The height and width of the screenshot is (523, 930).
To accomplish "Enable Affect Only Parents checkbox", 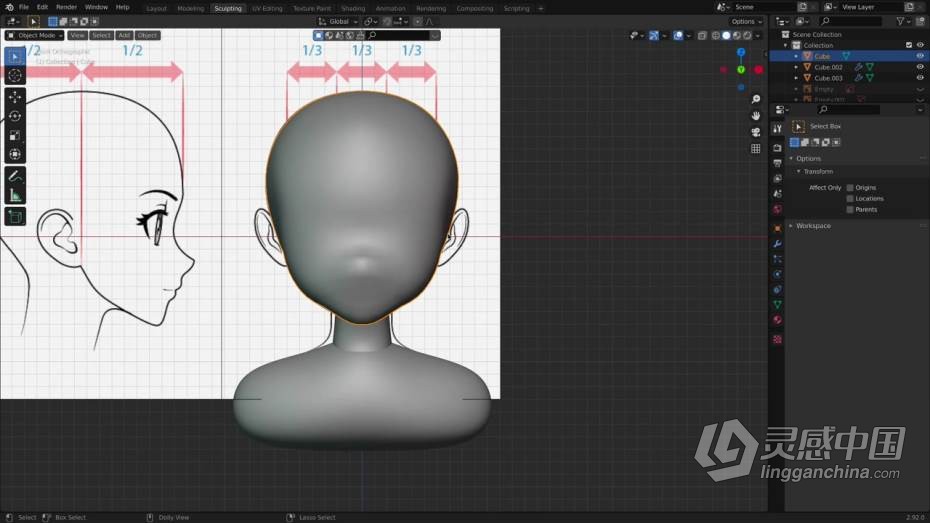I will click(850, 209).
